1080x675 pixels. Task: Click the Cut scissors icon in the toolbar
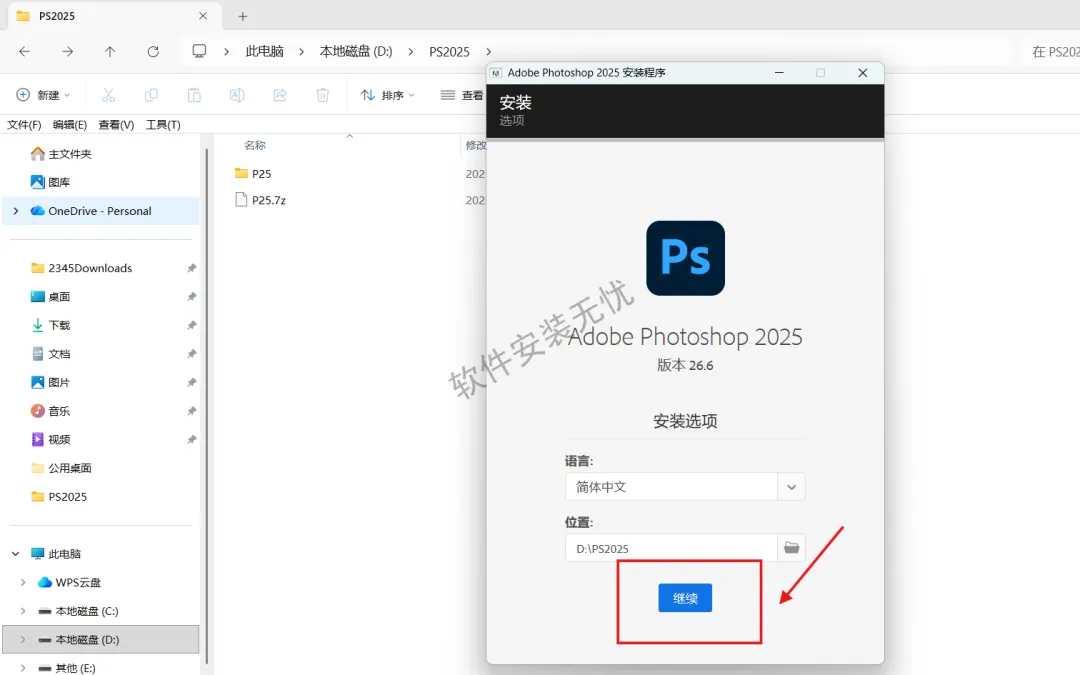(x=109, y=95)
